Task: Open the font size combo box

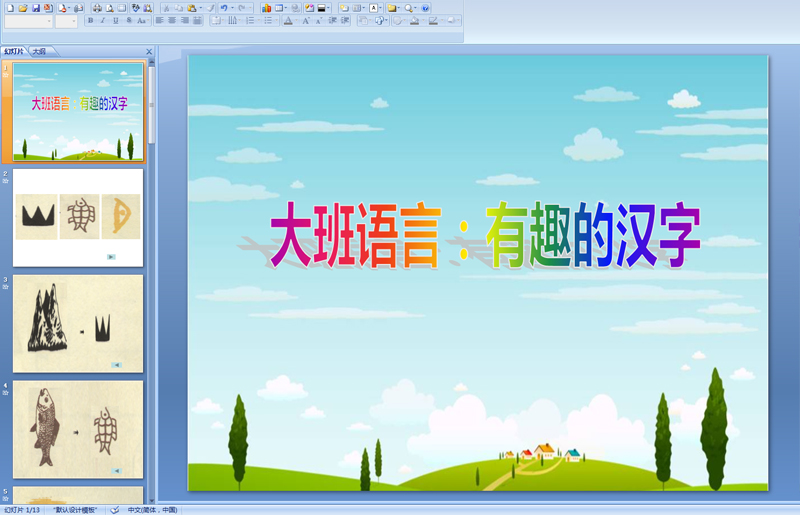Action: [66, 21]
